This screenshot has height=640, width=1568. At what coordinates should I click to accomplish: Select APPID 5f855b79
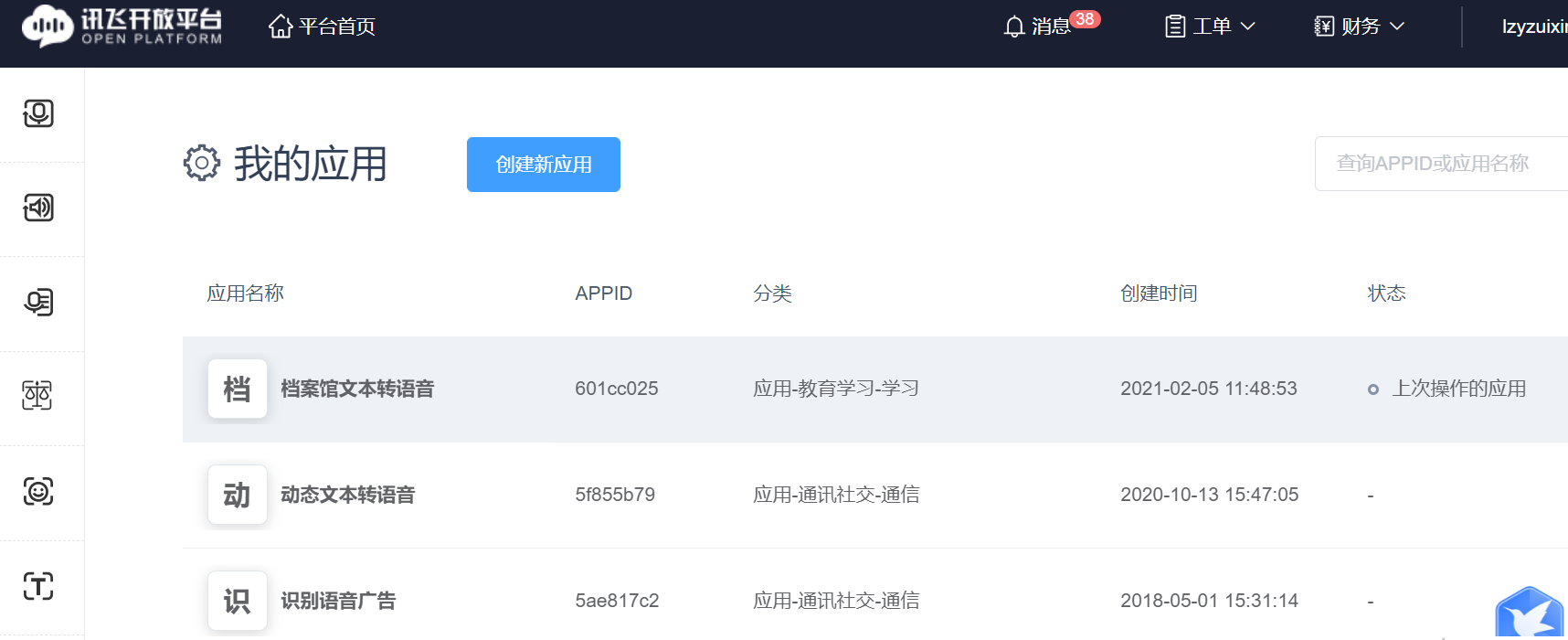(x=615, y=495)
